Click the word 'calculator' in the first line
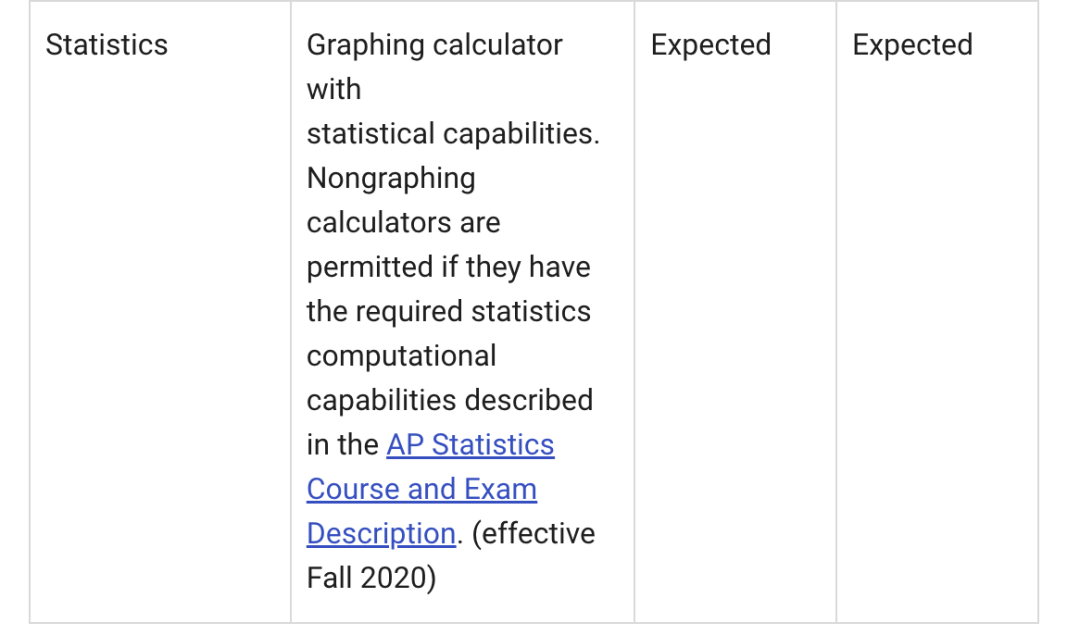This screenshot has width=1080, height=635. (x=498, y=45)
